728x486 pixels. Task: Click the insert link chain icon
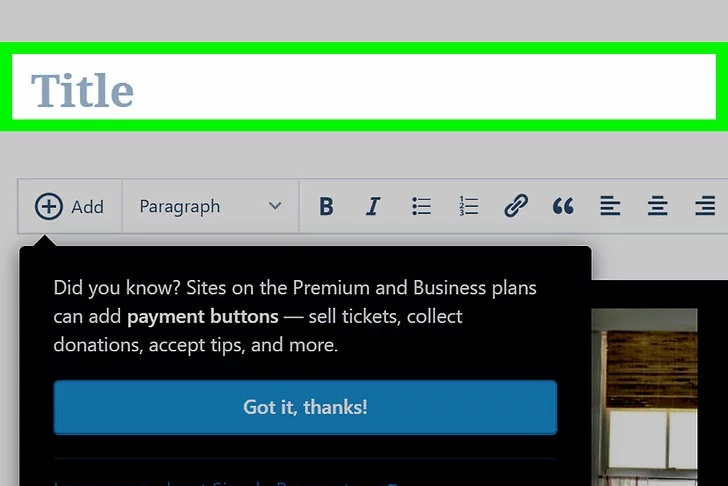click(x=515, y=207)
